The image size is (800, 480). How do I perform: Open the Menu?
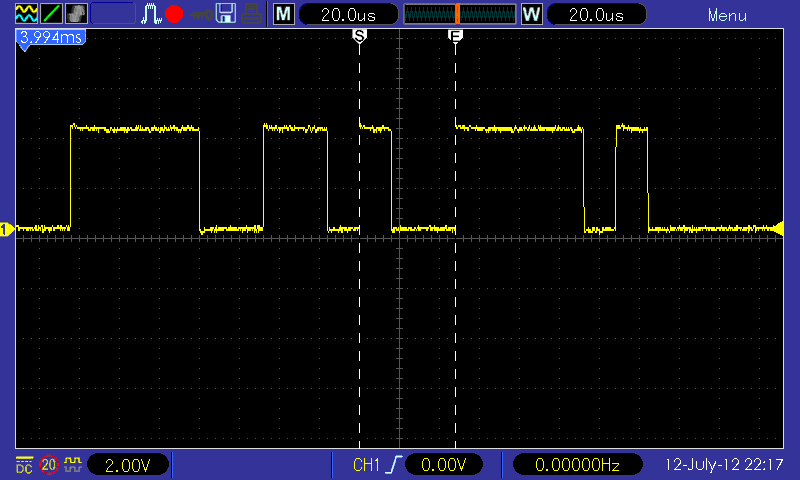(727, 15)
